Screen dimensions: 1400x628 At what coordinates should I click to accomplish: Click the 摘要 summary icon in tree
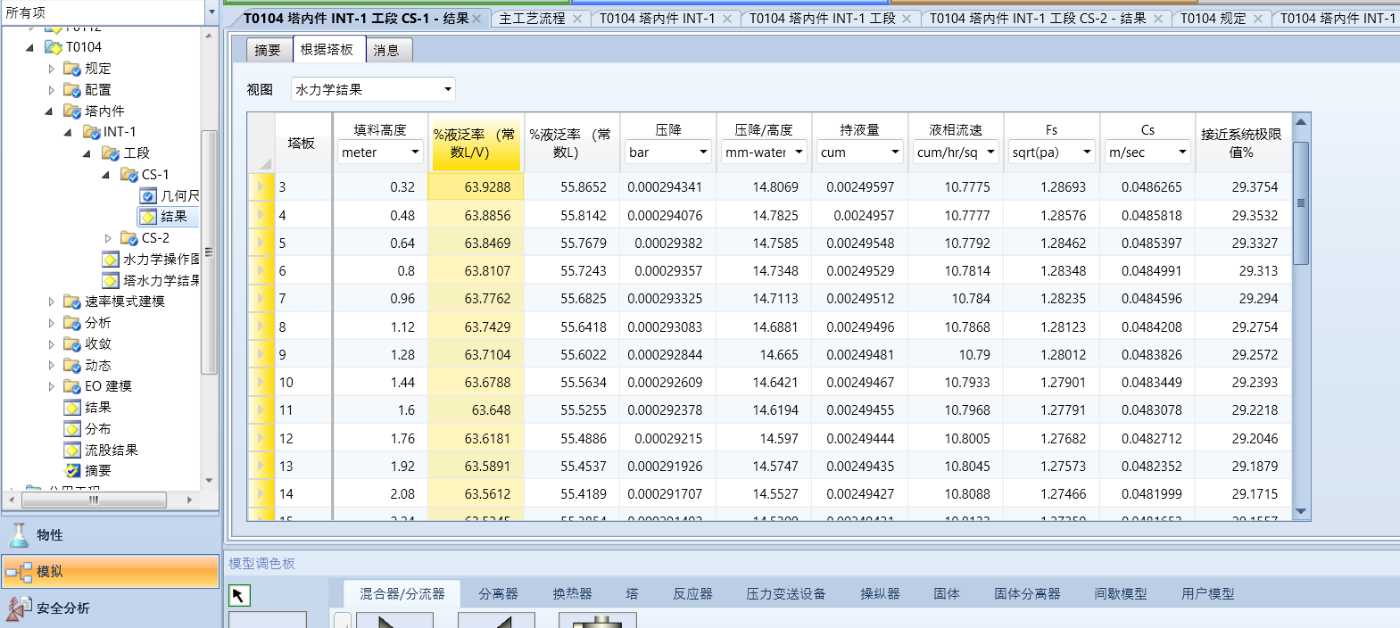tap(72, 470)
